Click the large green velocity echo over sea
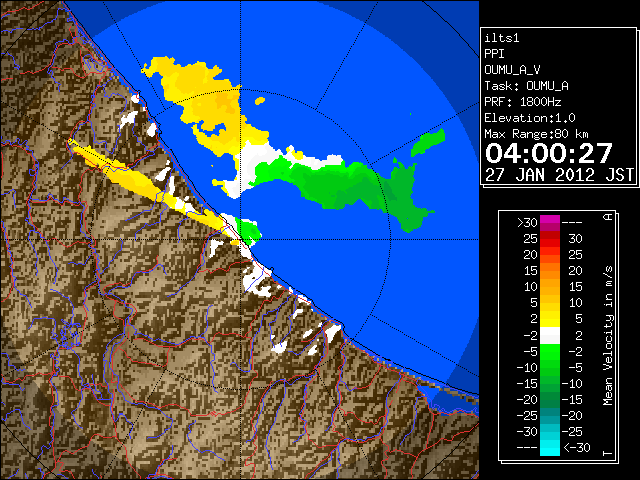Viewport: 640px width, 480px height. click(343, 184)
